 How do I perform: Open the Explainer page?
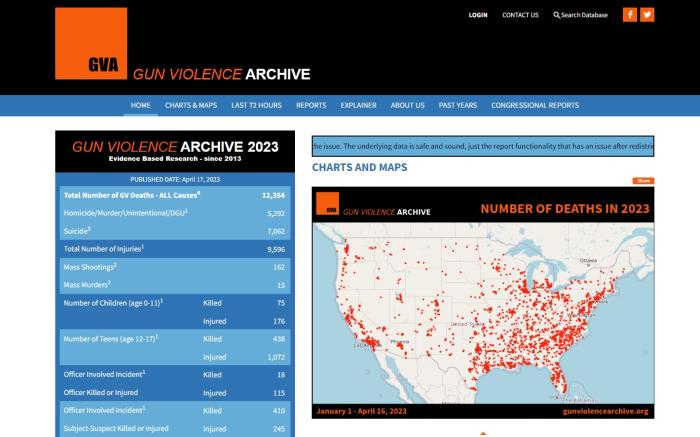(x=358, y=105)
